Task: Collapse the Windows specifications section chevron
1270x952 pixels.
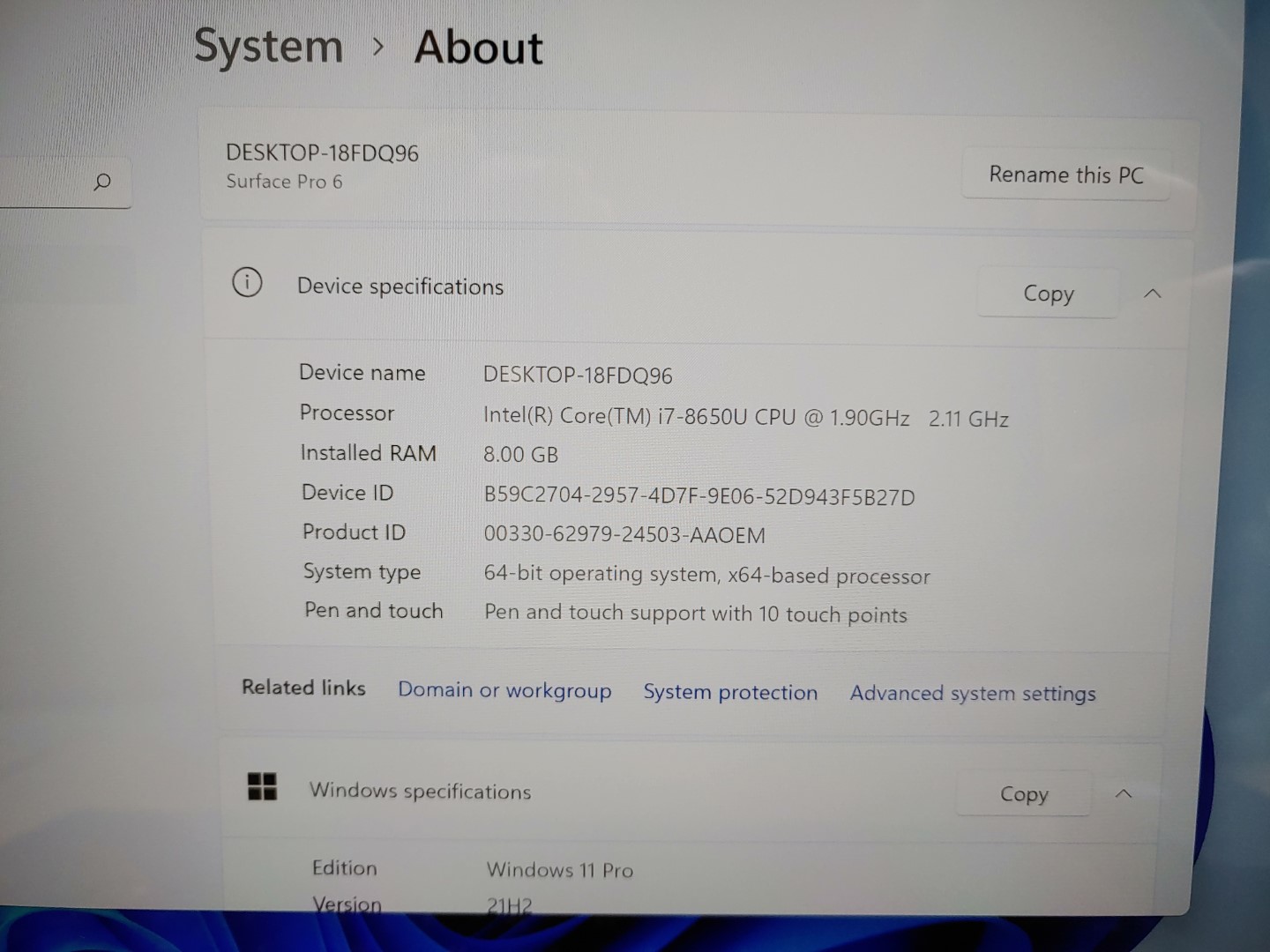Action: tap(1124, 794)
